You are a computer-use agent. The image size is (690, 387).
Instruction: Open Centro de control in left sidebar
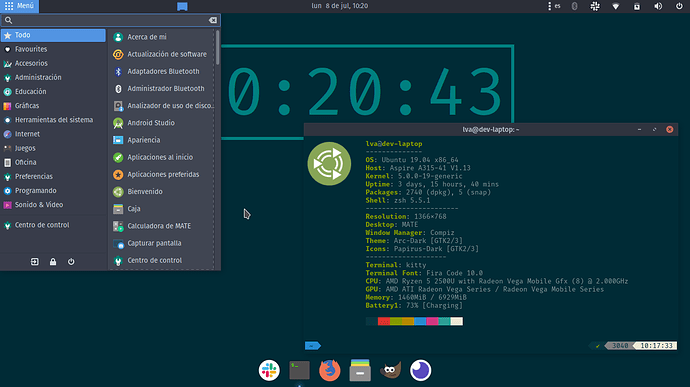[x=53, y=225]
